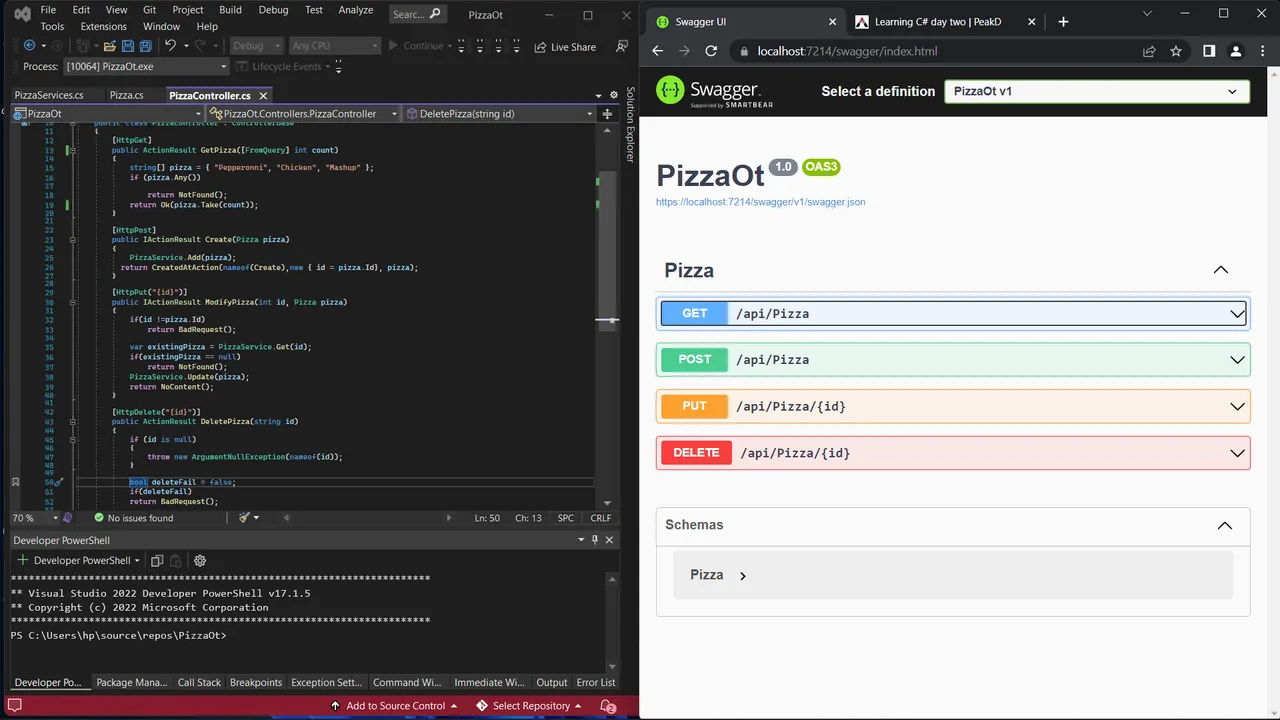
Task: Save current file with the single floppy icon
Action: coord(128,46)
